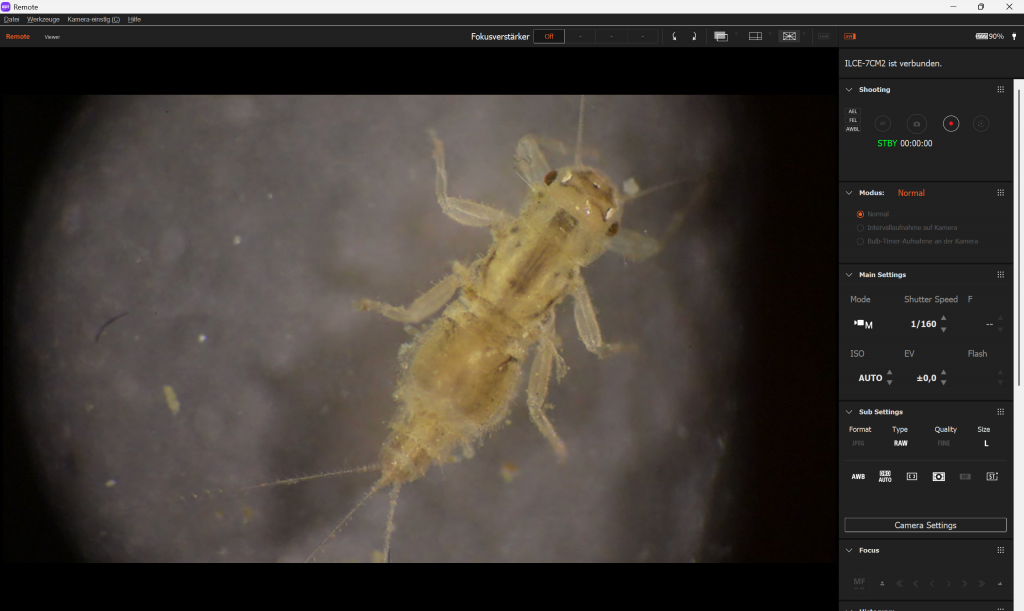This screenshot has height=611, width=1024.
Task: Toggle Fokusverstärker Off button
Action: tap(549, 37)
